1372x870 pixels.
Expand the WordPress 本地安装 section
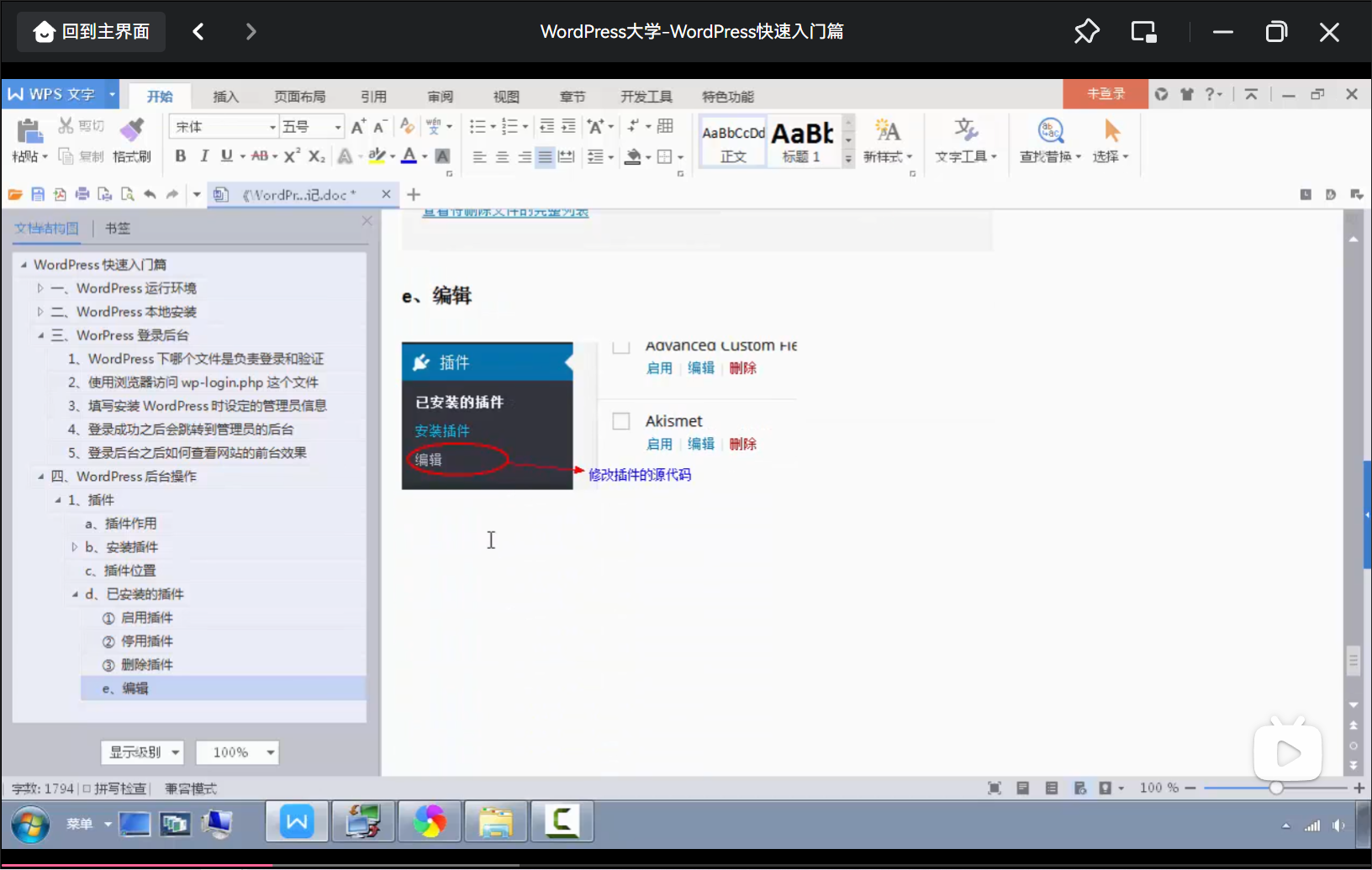coord(40,312)
